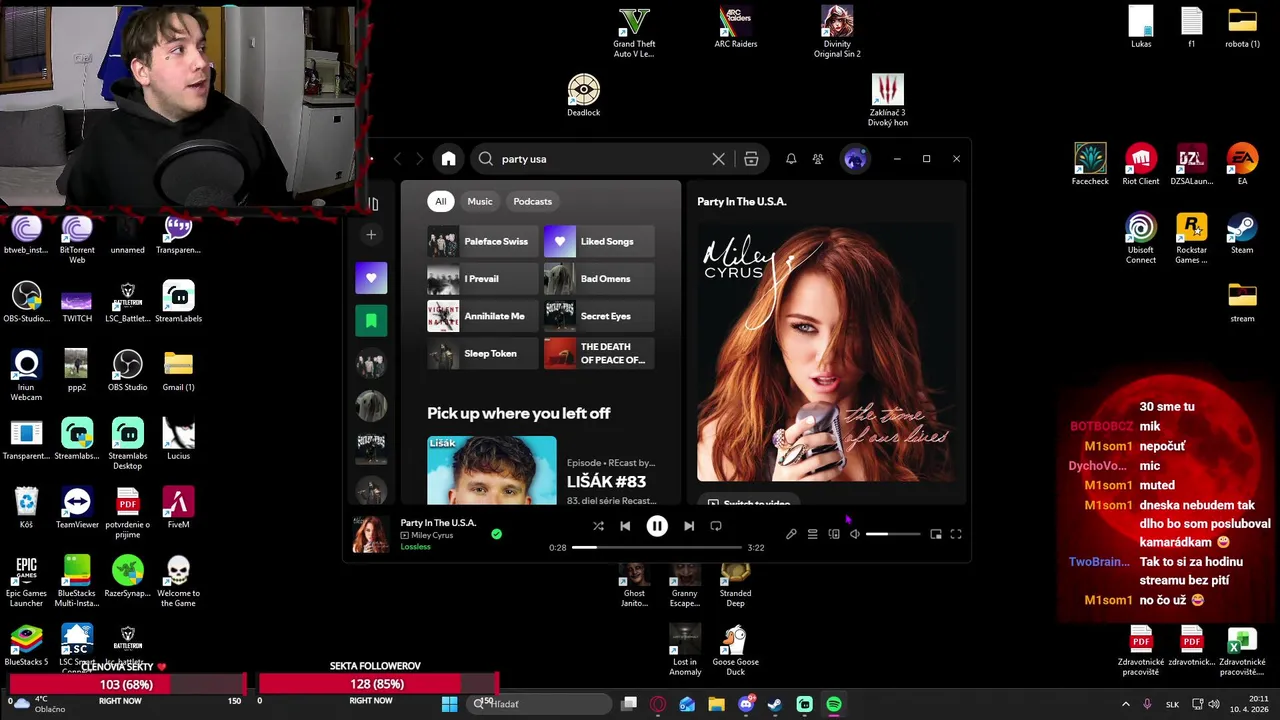Open Spotify notifications bell
Image resolution: width=1280 pixels, height=720 pixels.
(791, 159)
